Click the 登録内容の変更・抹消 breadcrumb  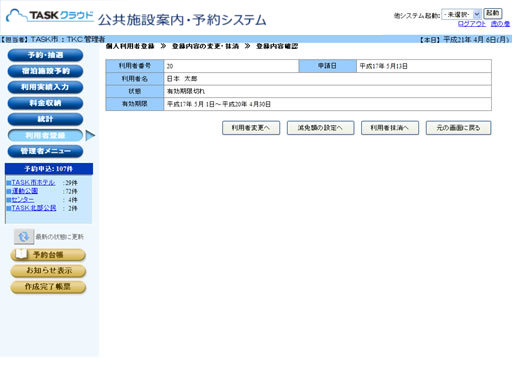(205, 46)
